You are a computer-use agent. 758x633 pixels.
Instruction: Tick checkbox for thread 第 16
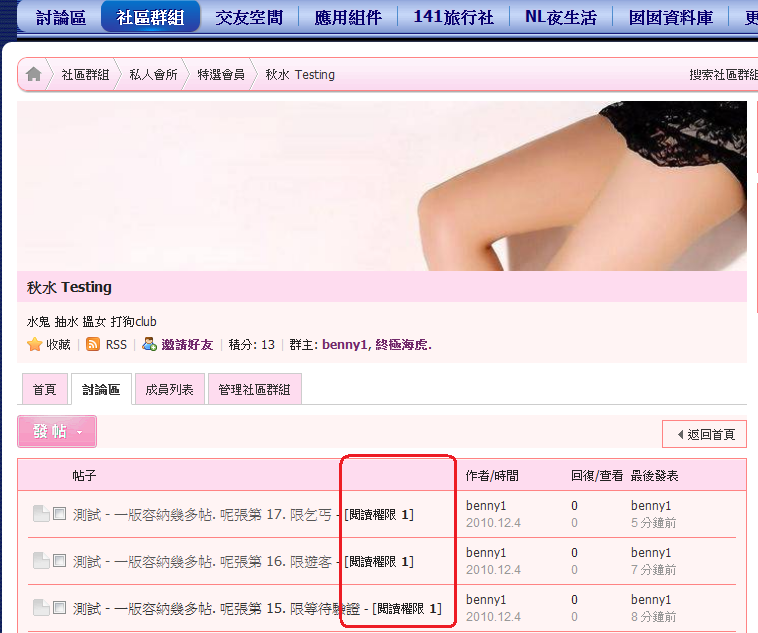point(59,560)
